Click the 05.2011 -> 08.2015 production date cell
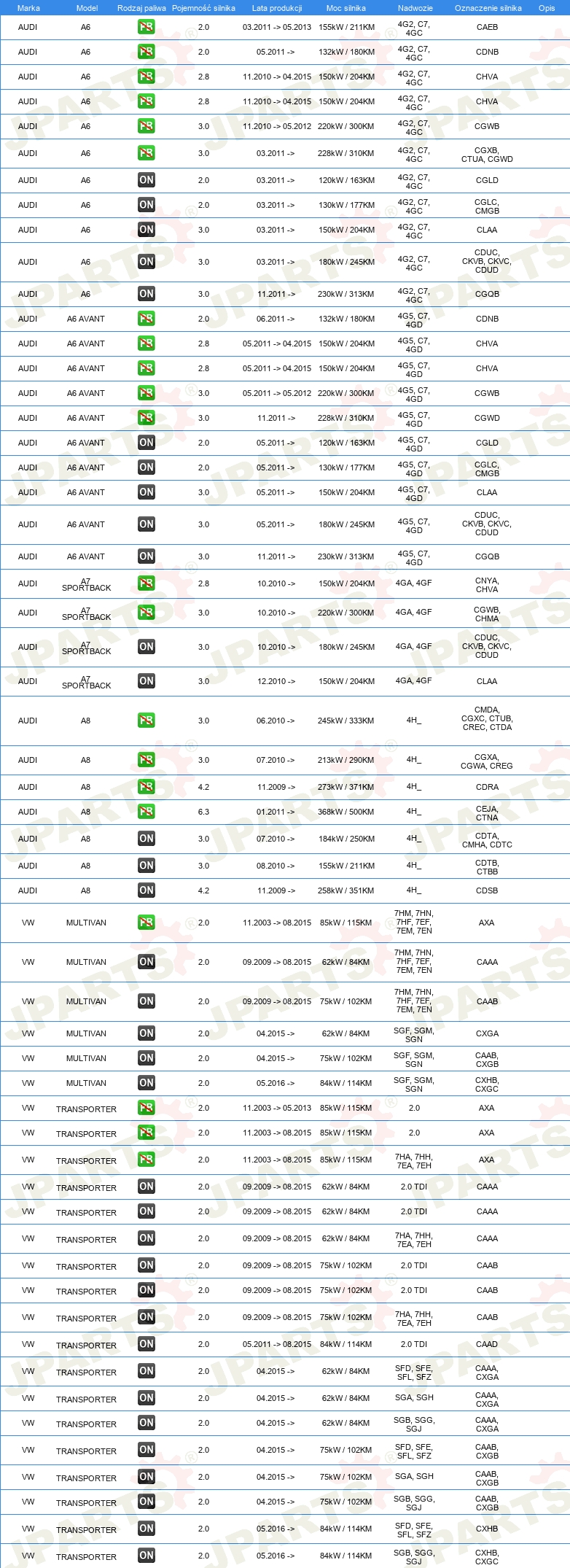 click(277, 1344)
